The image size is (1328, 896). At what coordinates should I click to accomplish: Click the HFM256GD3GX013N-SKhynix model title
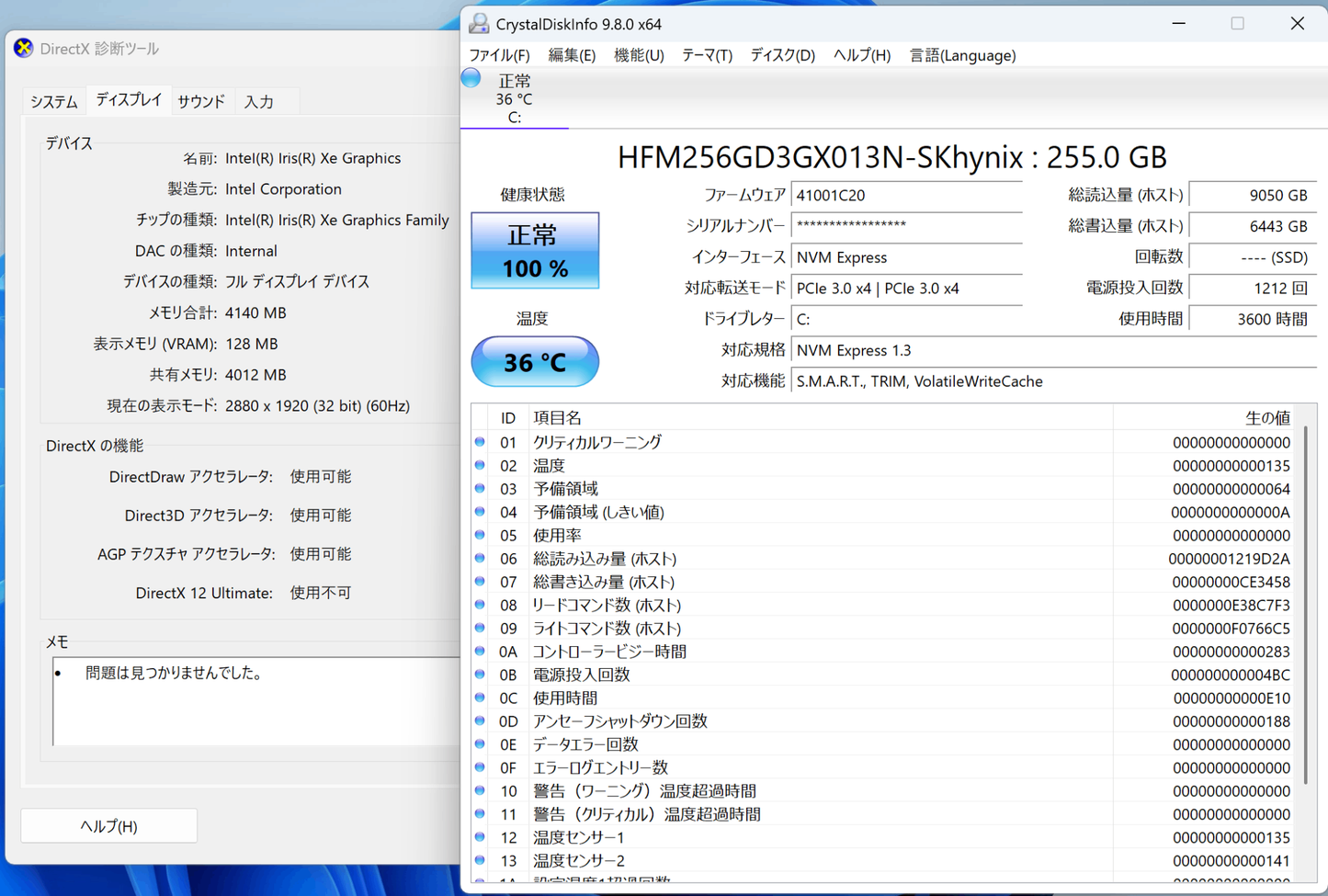tap(891, 158)
